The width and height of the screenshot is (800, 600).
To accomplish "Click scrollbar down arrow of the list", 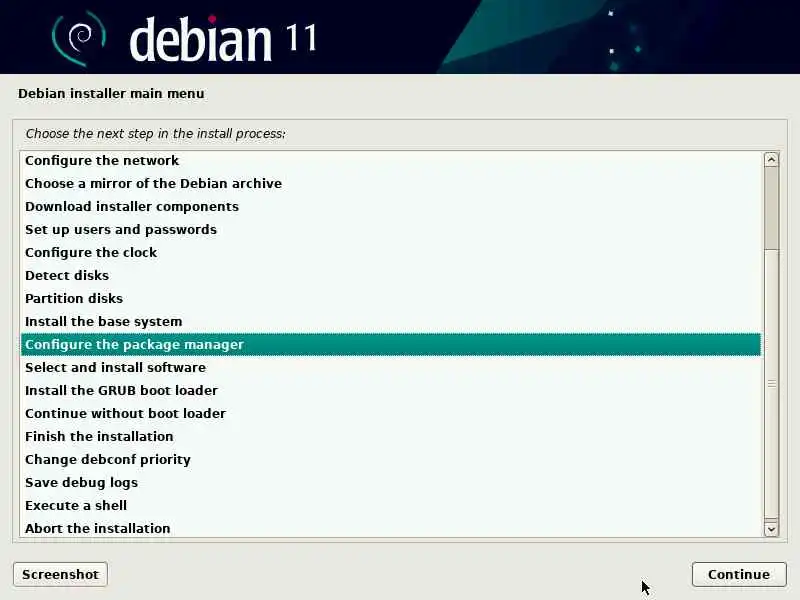I will coord(771,529).
